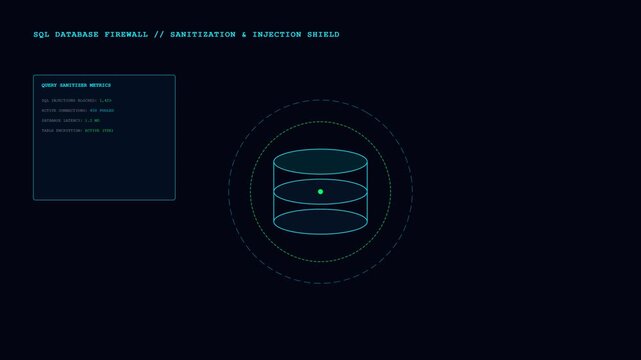Click the database cylinder bottom disk
Screen dimensions: 641x360
pos(320,221)
